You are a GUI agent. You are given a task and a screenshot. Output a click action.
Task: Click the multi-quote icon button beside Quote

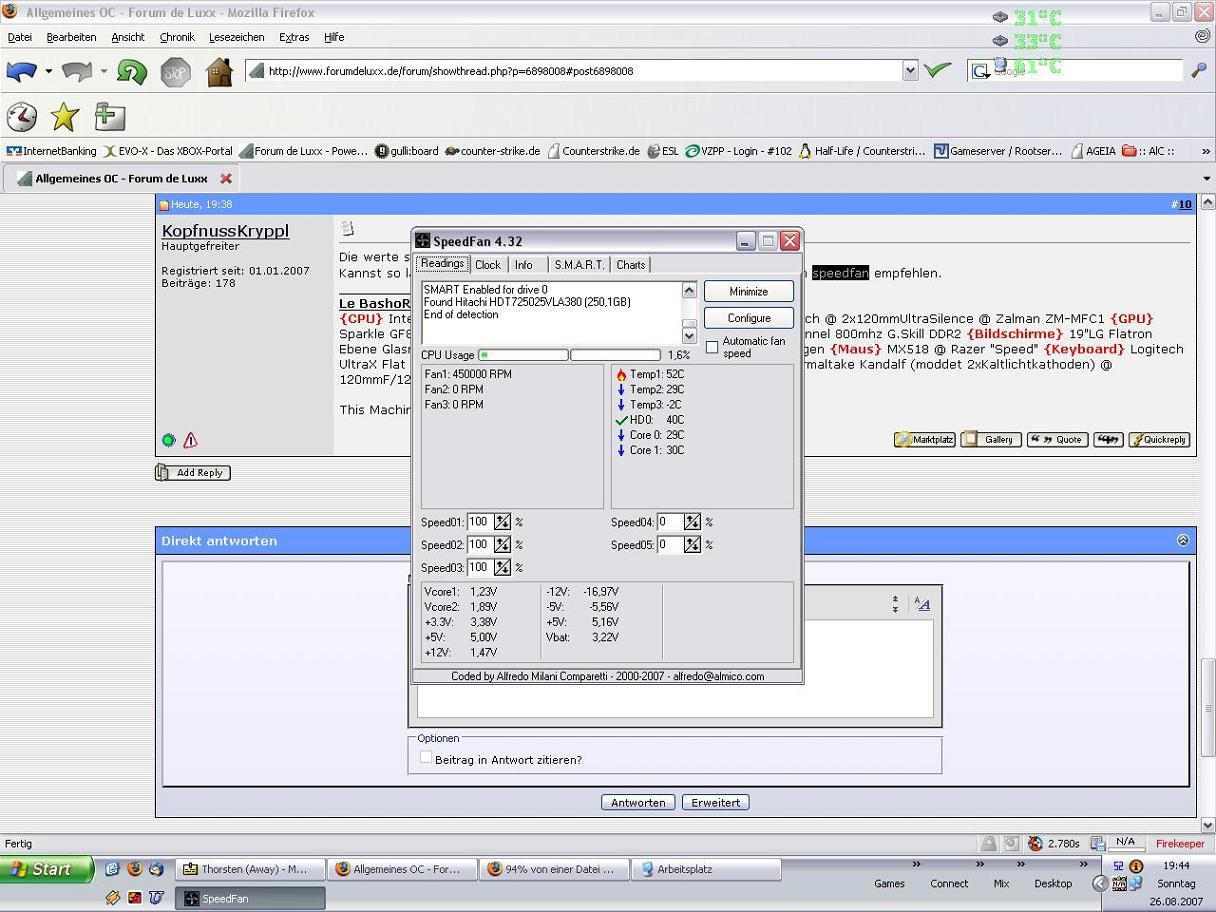click(1107, 439)
